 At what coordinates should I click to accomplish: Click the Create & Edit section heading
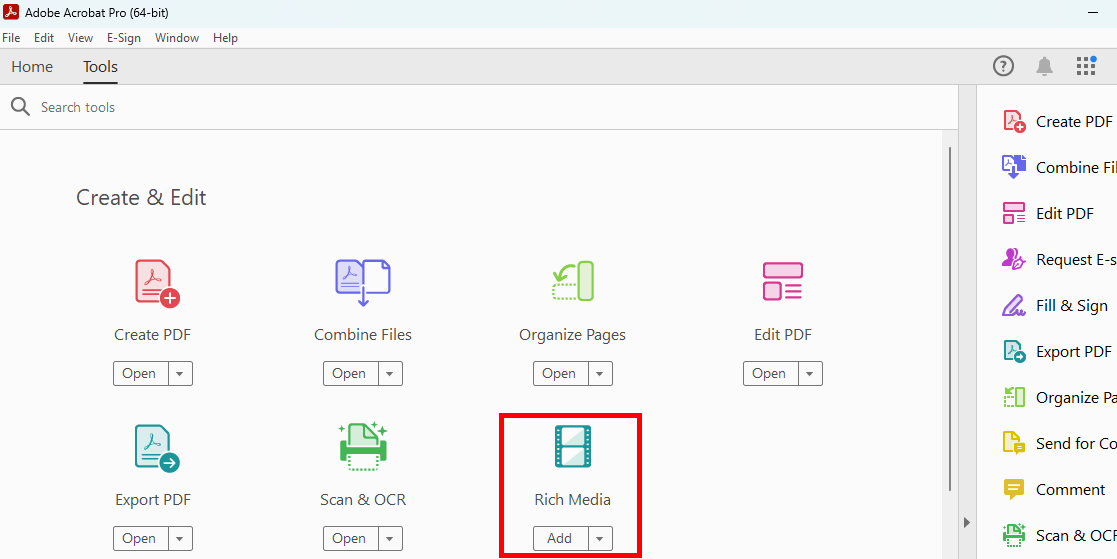coord(141,197)
